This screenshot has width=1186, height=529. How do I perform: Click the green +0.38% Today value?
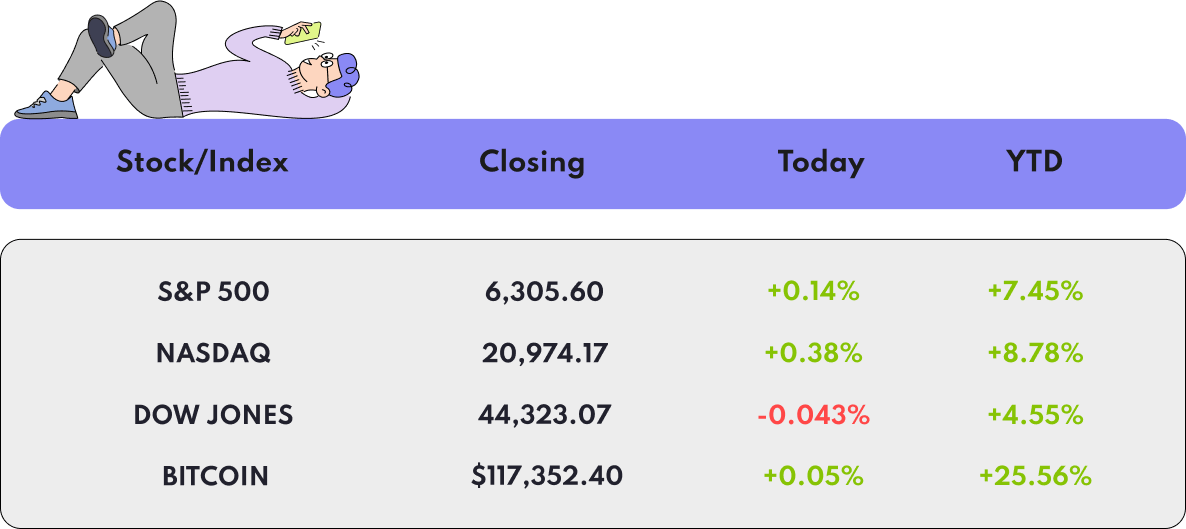(813, 353)
